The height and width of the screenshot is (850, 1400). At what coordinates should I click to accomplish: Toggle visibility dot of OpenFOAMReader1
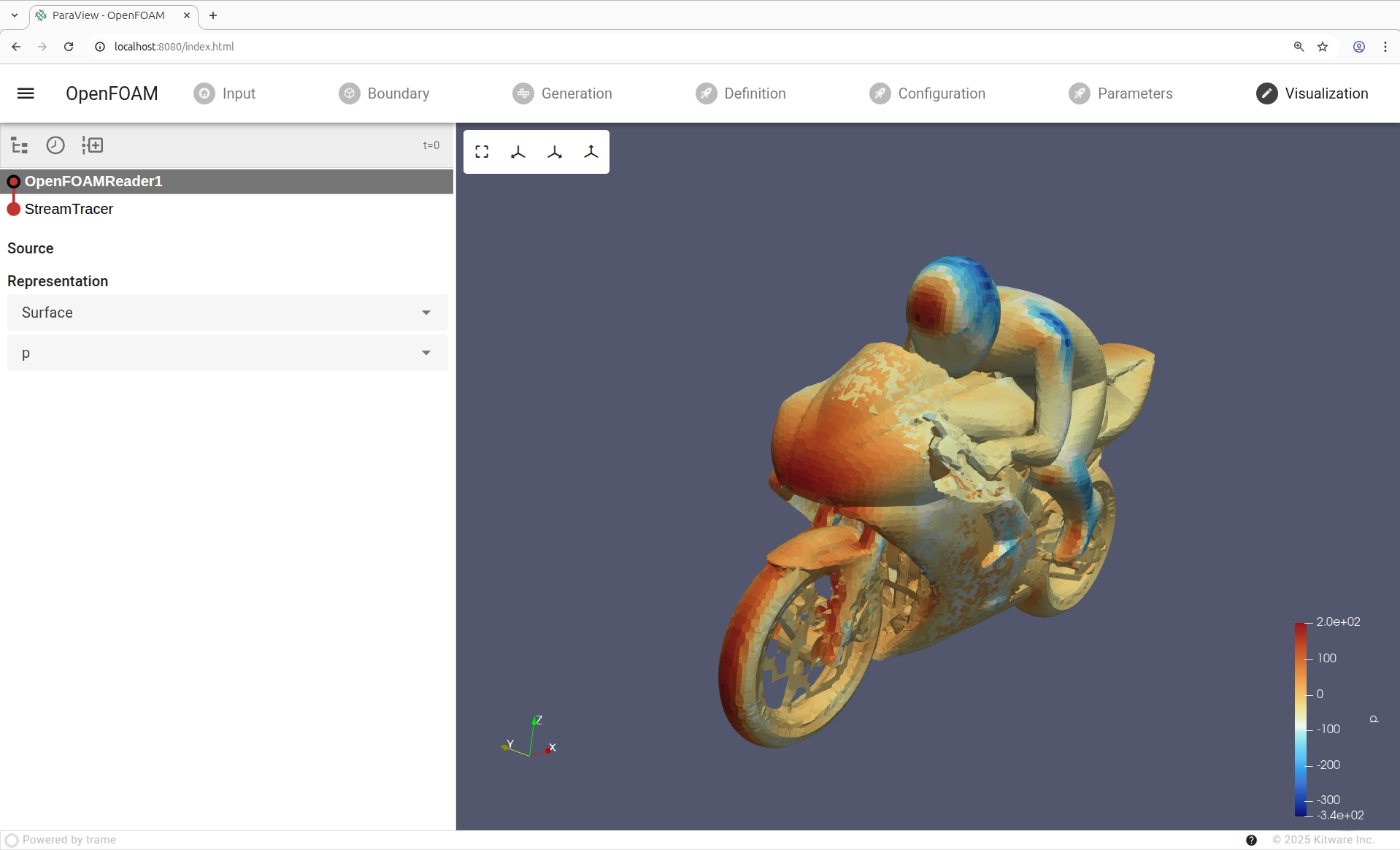(x=14, y=181)
